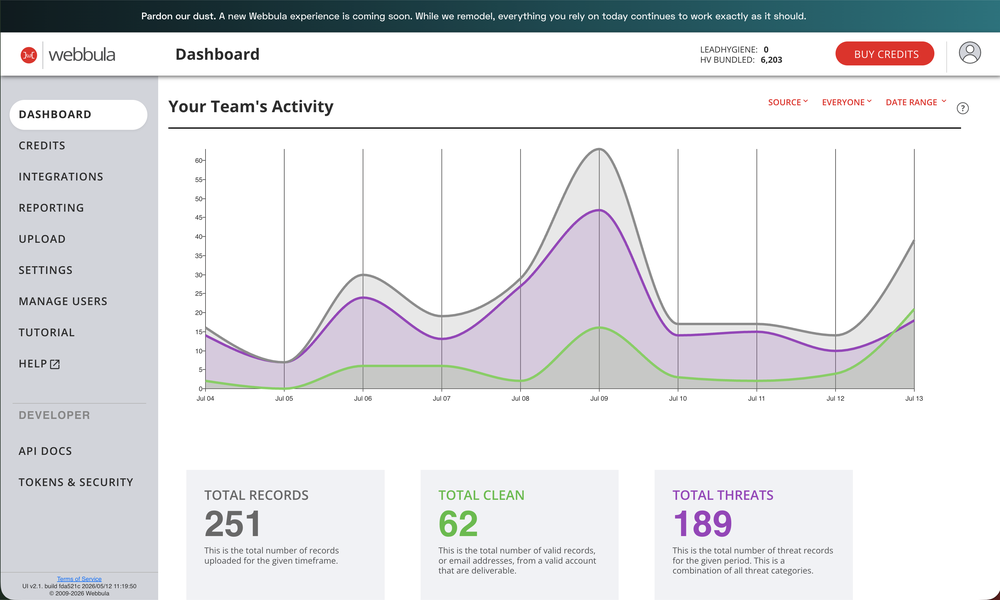Click the Jul 13 axis label
Screen dimensions: 1000x600
tap(914, 399)
